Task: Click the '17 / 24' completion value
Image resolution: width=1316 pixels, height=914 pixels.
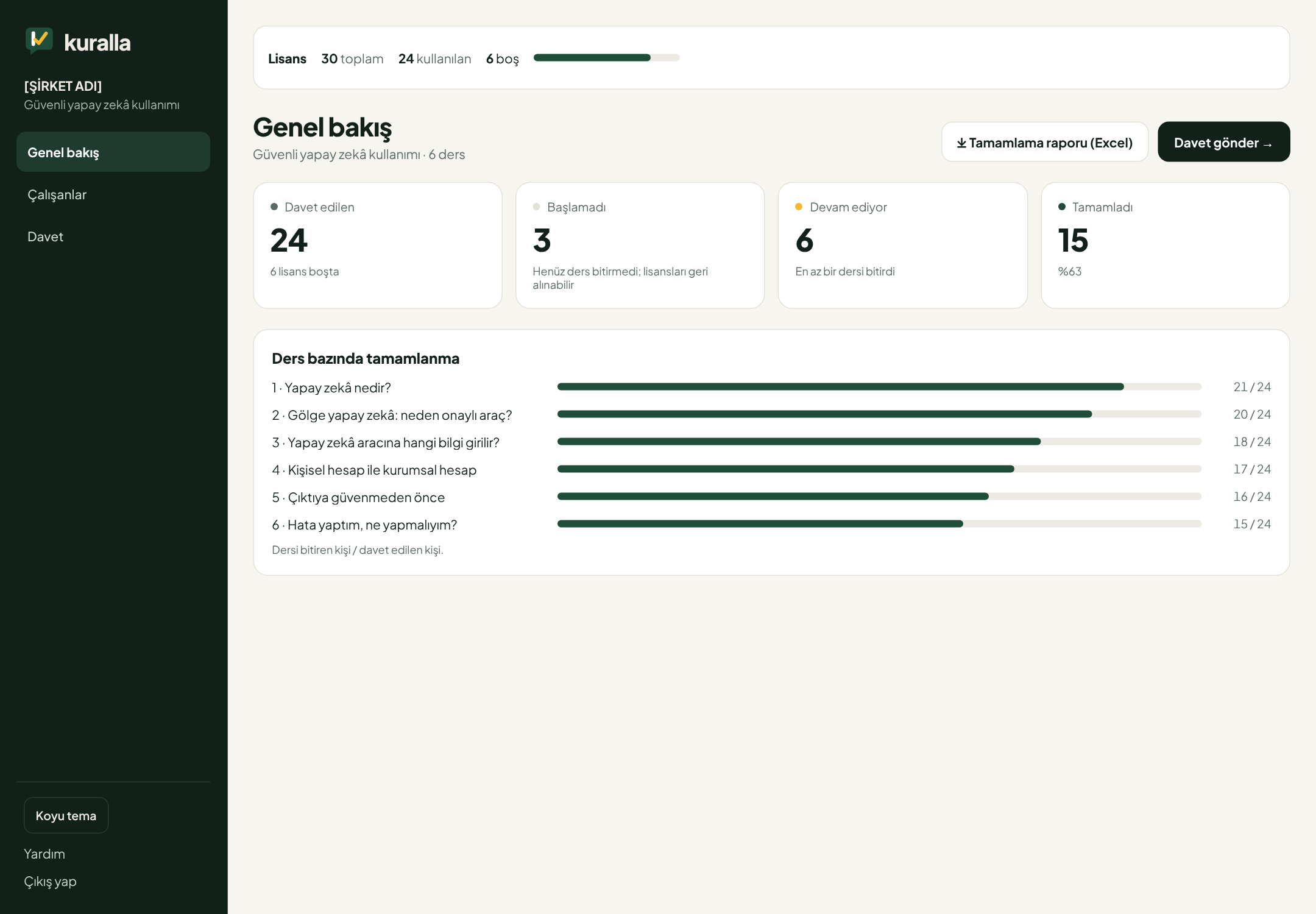Action: (x=1252, y=469)
